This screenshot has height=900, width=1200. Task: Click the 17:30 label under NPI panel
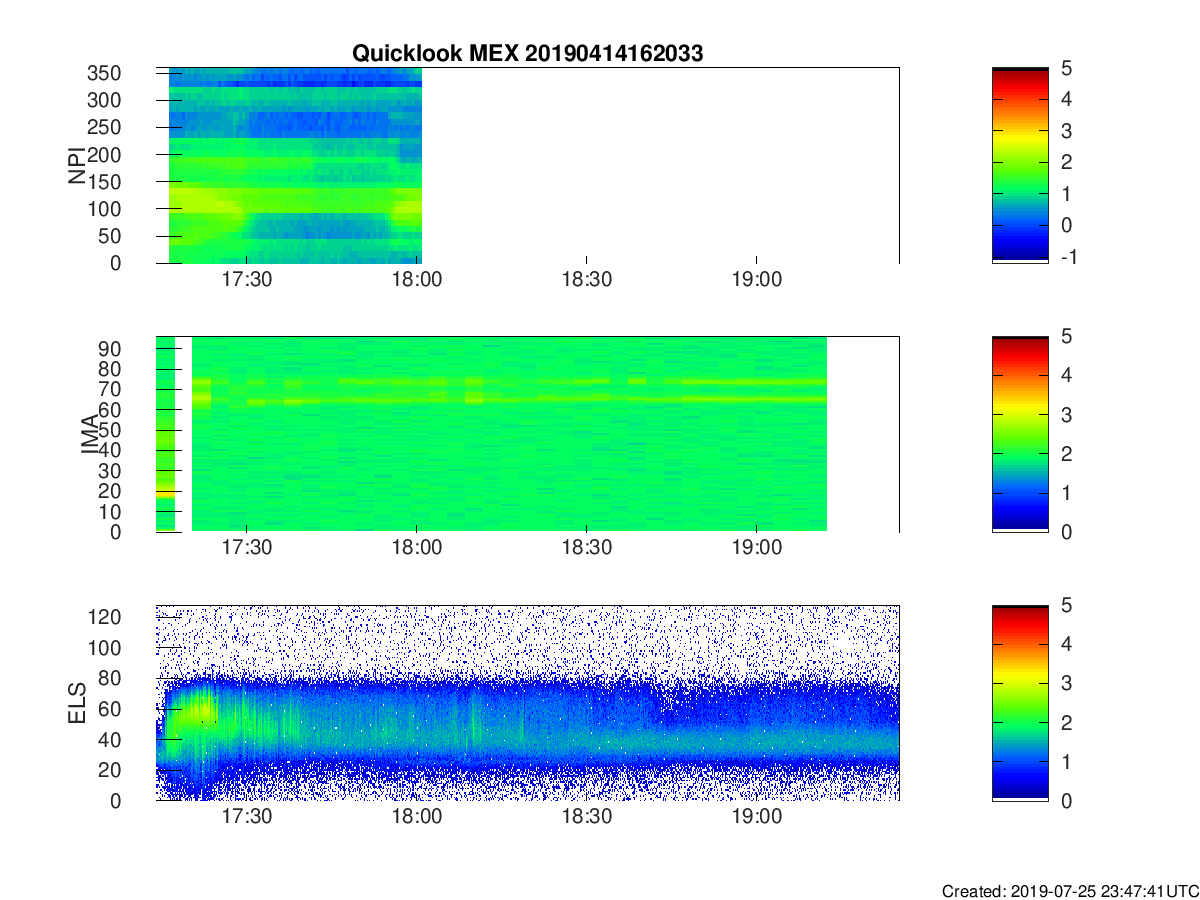click(x=247, y=279)
